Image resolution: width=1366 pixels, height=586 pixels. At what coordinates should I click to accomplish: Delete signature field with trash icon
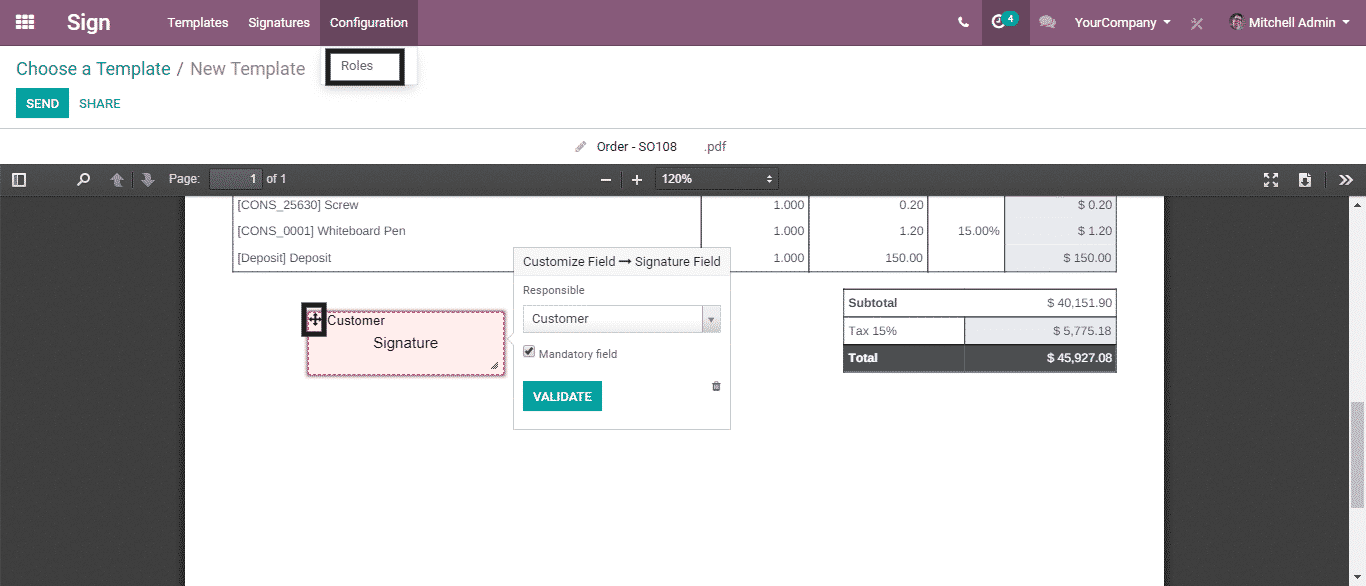coord(716,386)
